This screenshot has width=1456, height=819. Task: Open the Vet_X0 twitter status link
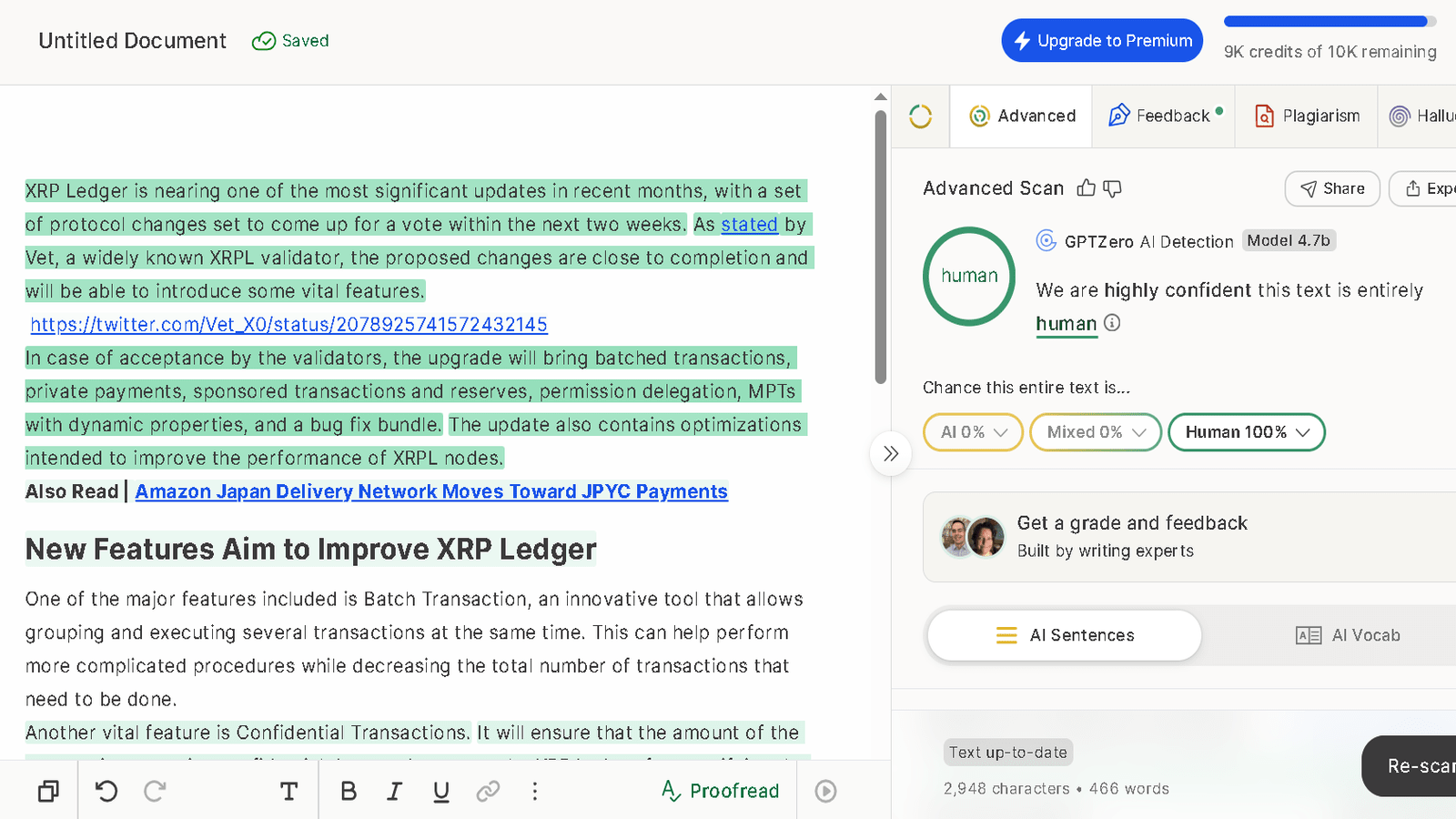point(289,325)
